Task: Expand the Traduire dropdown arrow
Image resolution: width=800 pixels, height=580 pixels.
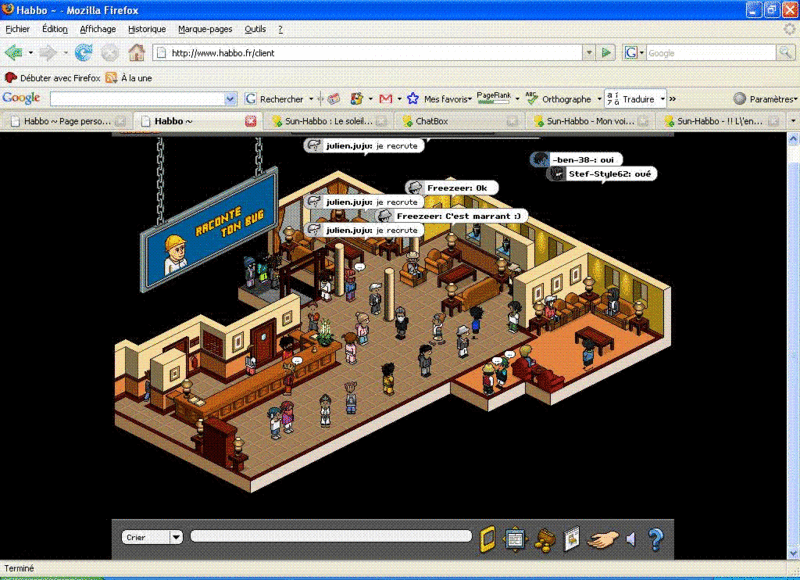Action: [662, 99]
